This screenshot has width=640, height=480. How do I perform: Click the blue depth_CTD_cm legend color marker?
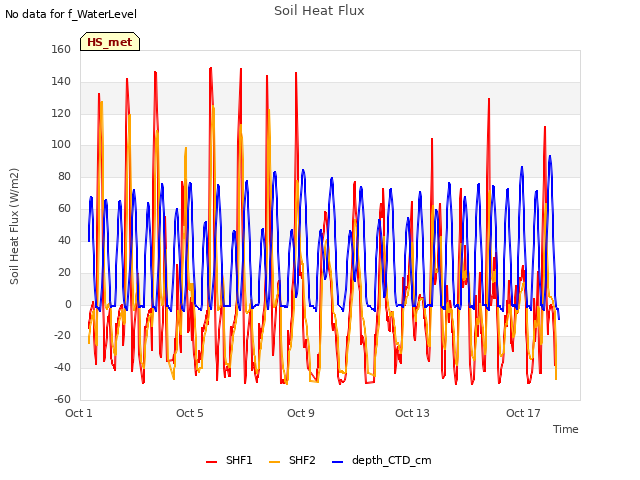(x=338, y=462)
